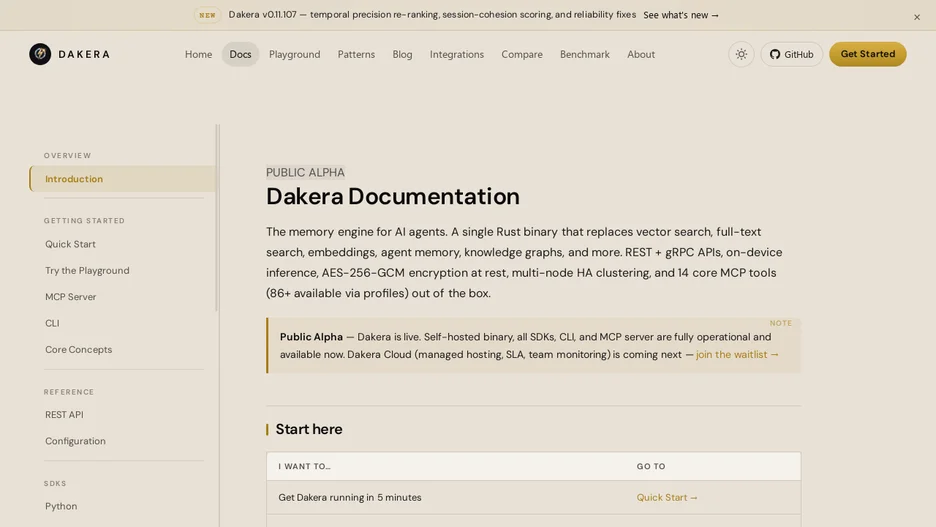
Task: Click the PUBLIC ALPHA label
Action: coord(305,172)
